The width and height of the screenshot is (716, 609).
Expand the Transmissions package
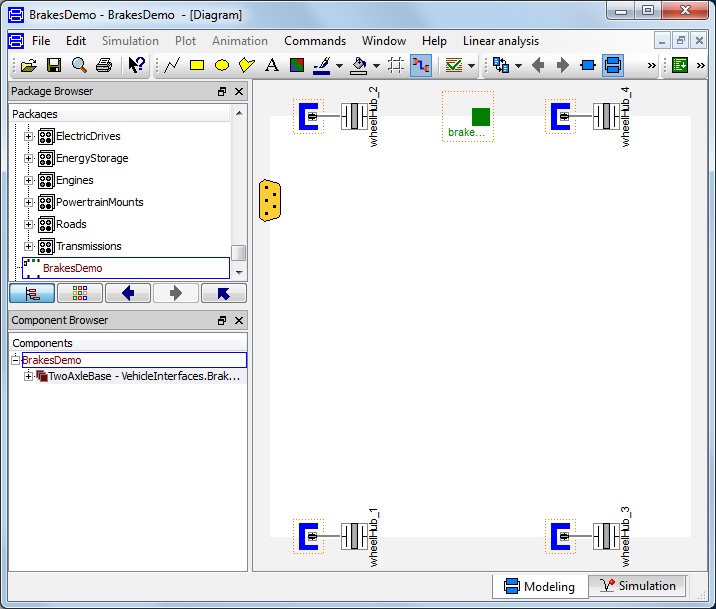coord(29,246)
